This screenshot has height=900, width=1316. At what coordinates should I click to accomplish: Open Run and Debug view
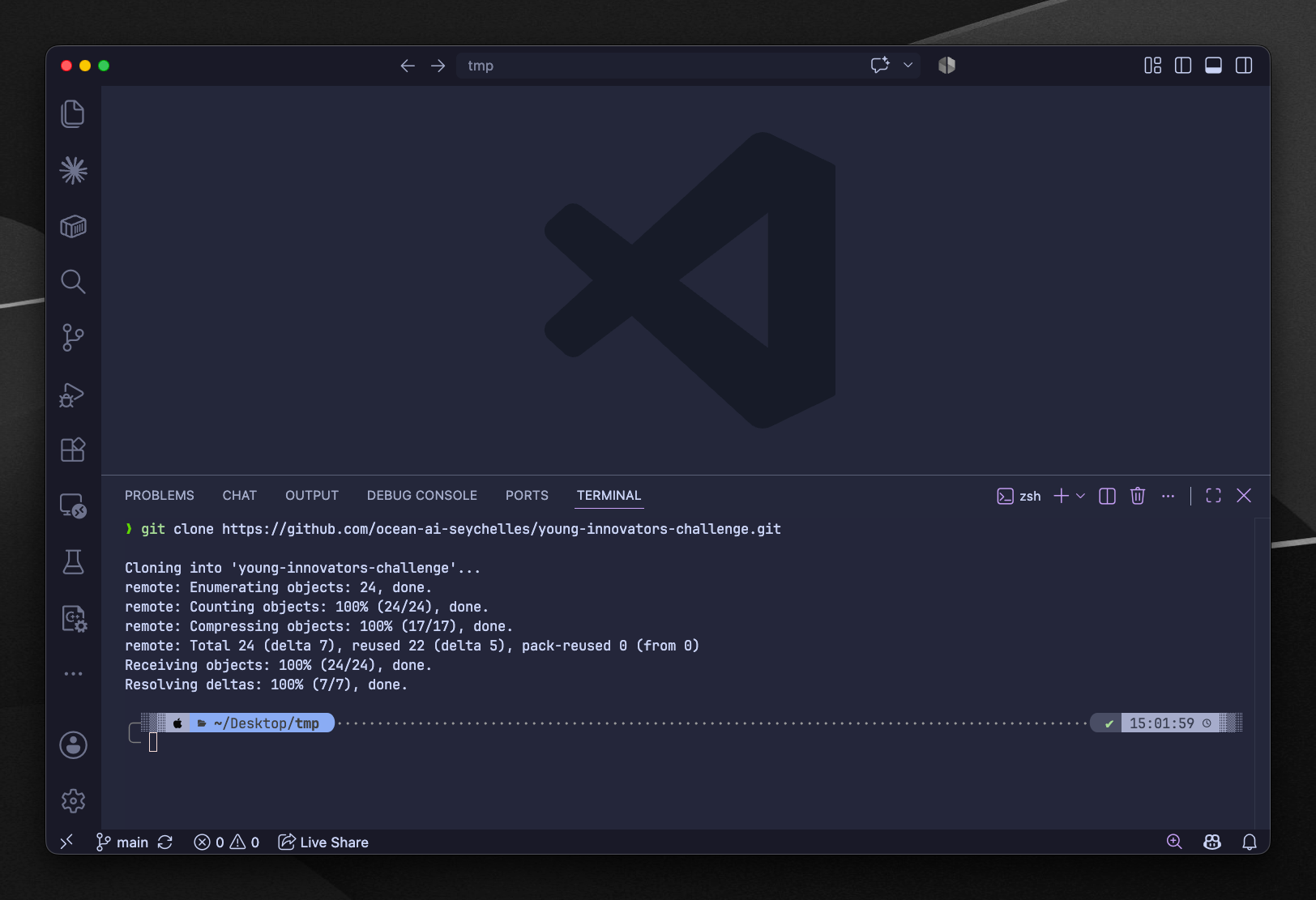coord(73,395)
